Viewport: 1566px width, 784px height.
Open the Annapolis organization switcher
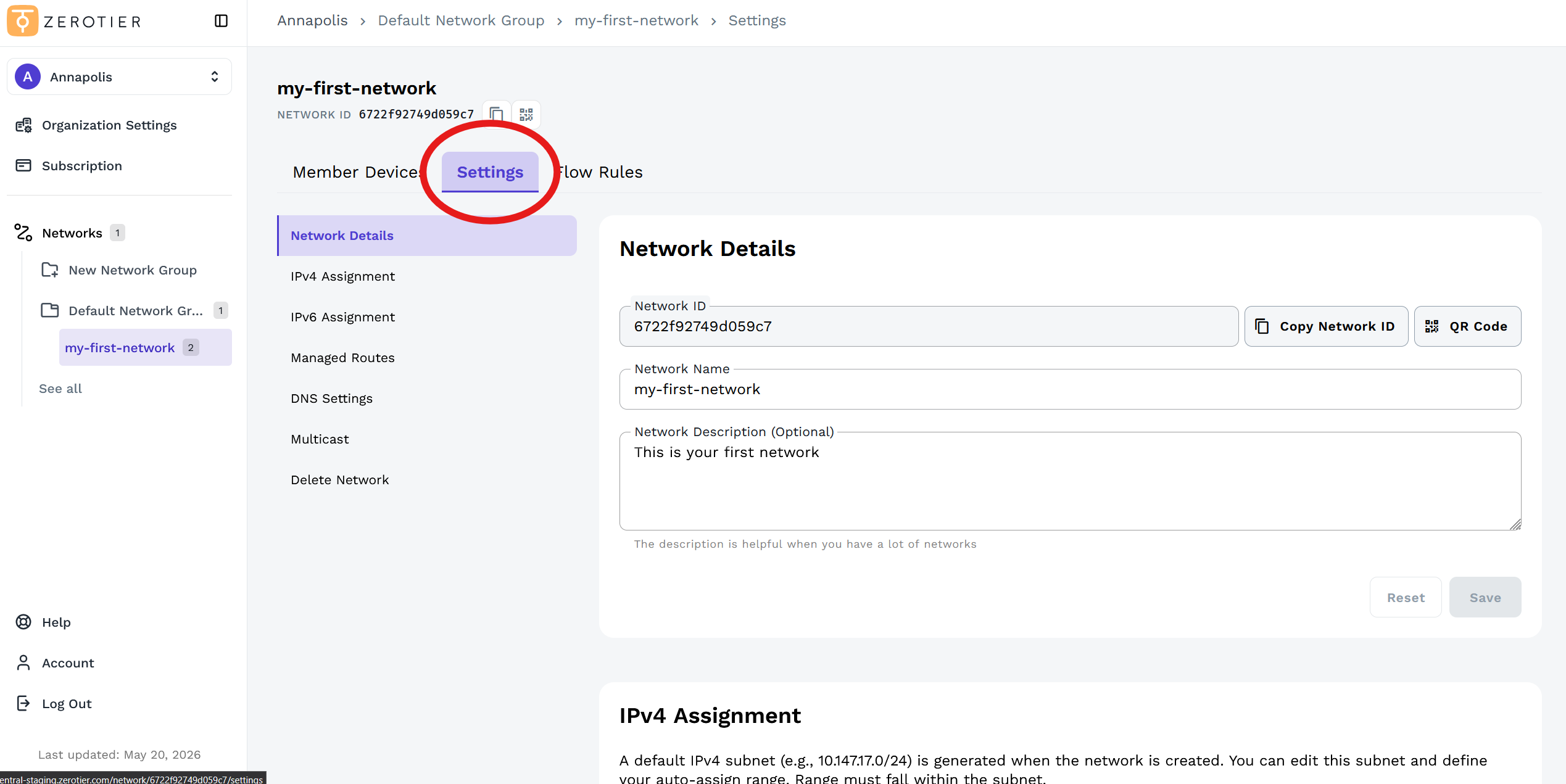pos(119,76)
